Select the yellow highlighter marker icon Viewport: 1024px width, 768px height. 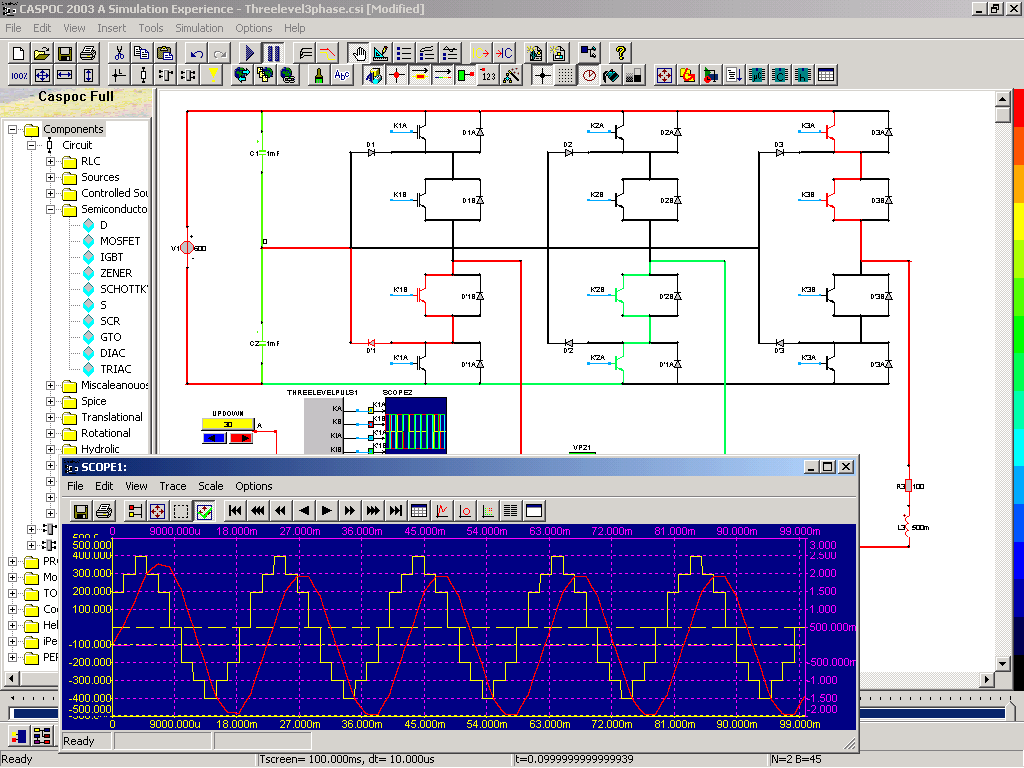coord(212,75)
